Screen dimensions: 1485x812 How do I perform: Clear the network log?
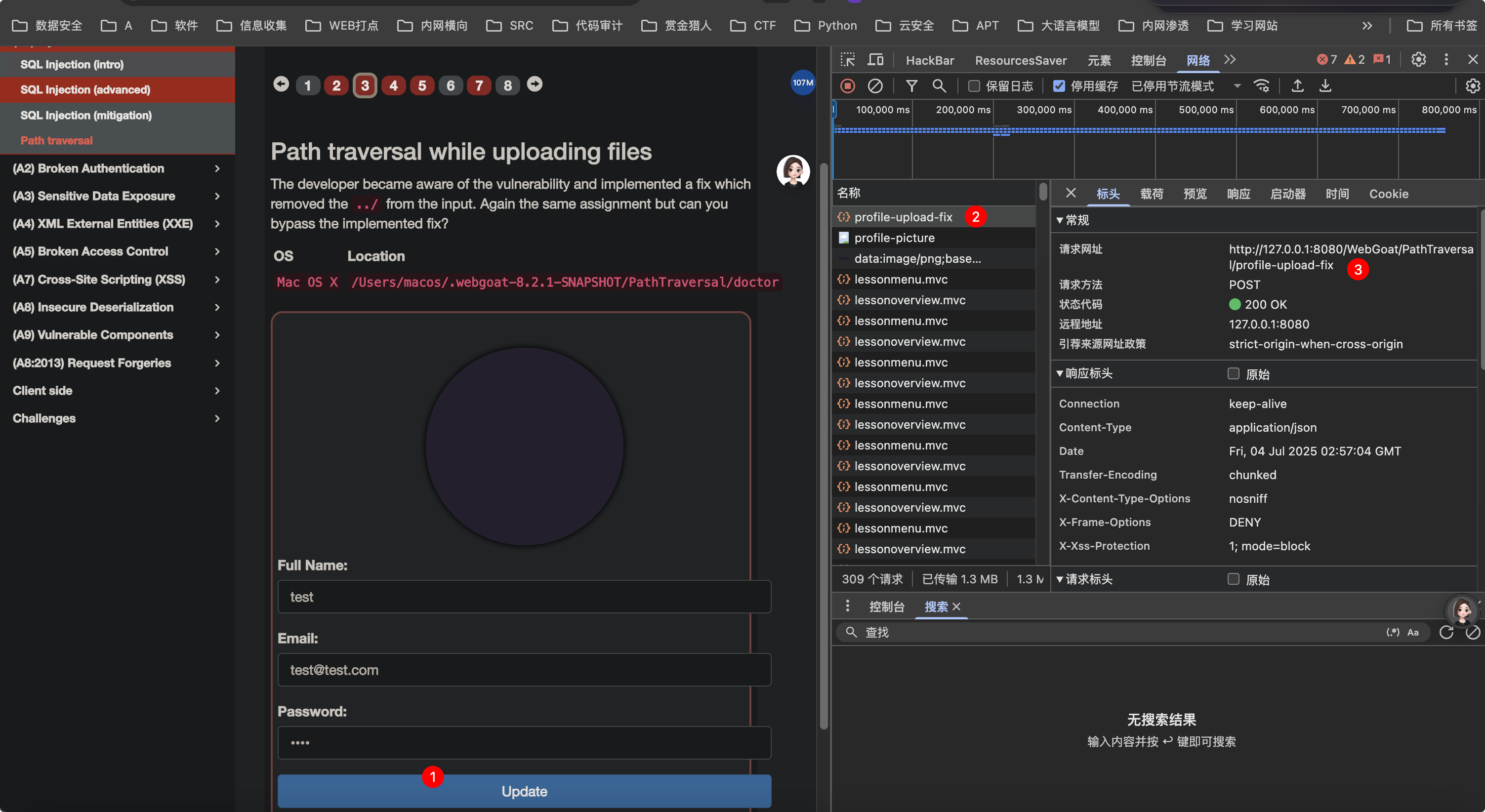[x=875, y=86]
